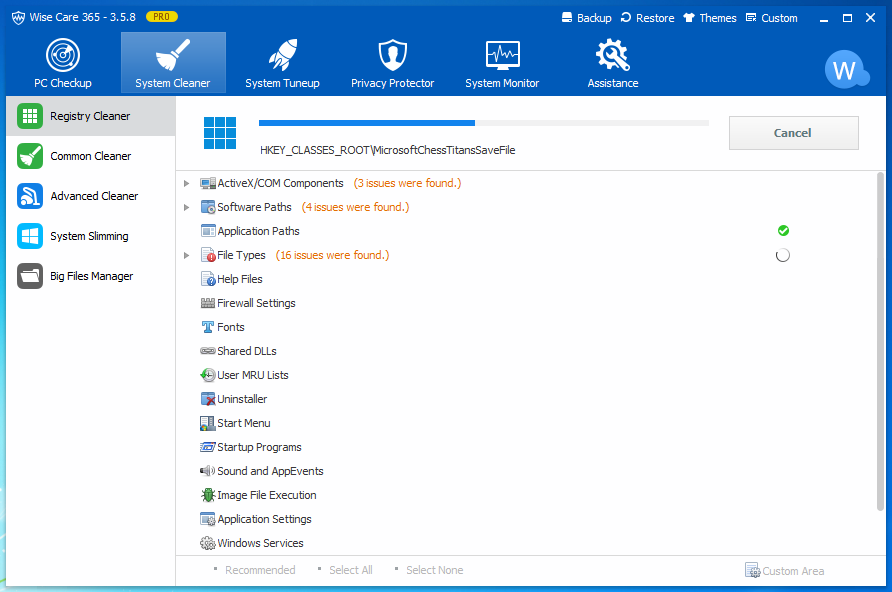Click Select All option

[350, 570]
